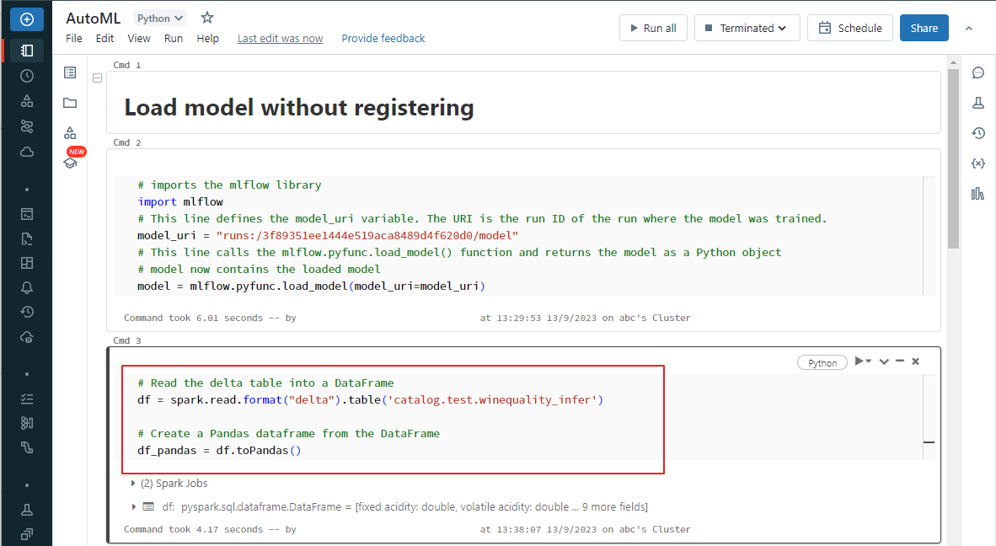Open the Catalog shapes icon in dark sidebar

pyautogui.click(x=27, y=101)
